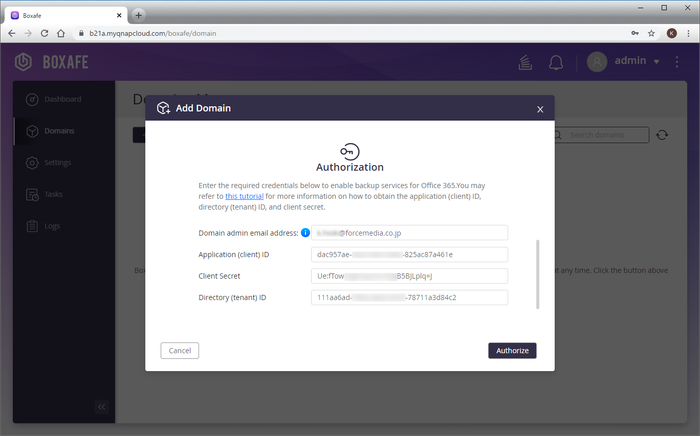Go to Dashboard in the sidebar
The image size is (700, 436).
pyautogui.click(x=62, y=99)
